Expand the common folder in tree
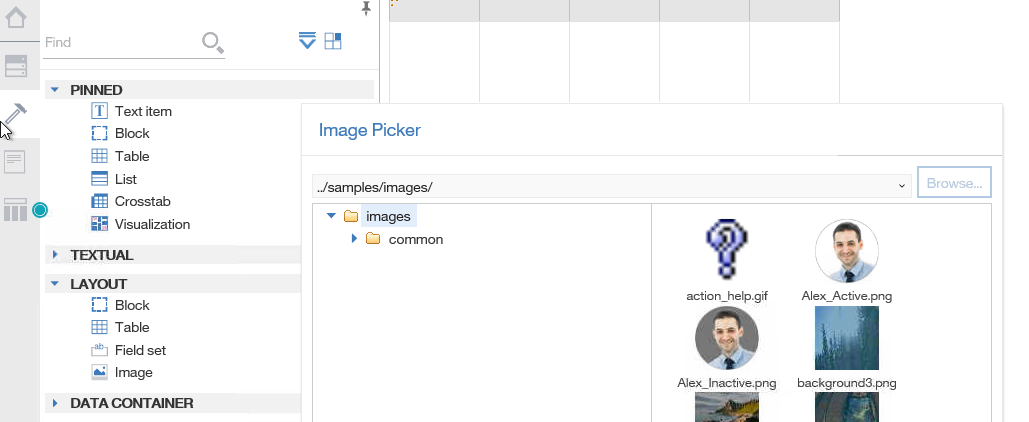The width and height of the screenshot is (1029, 422). pos(354,239)
